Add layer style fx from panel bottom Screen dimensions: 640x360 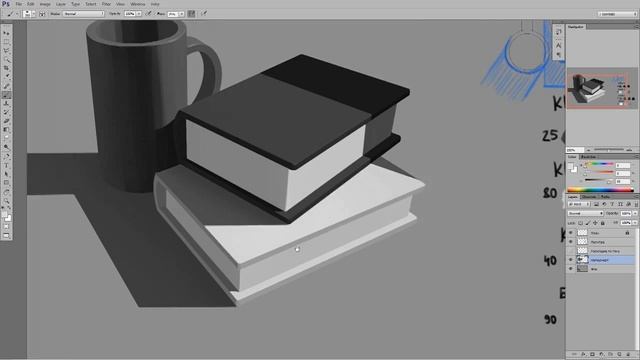coord(583,354)
